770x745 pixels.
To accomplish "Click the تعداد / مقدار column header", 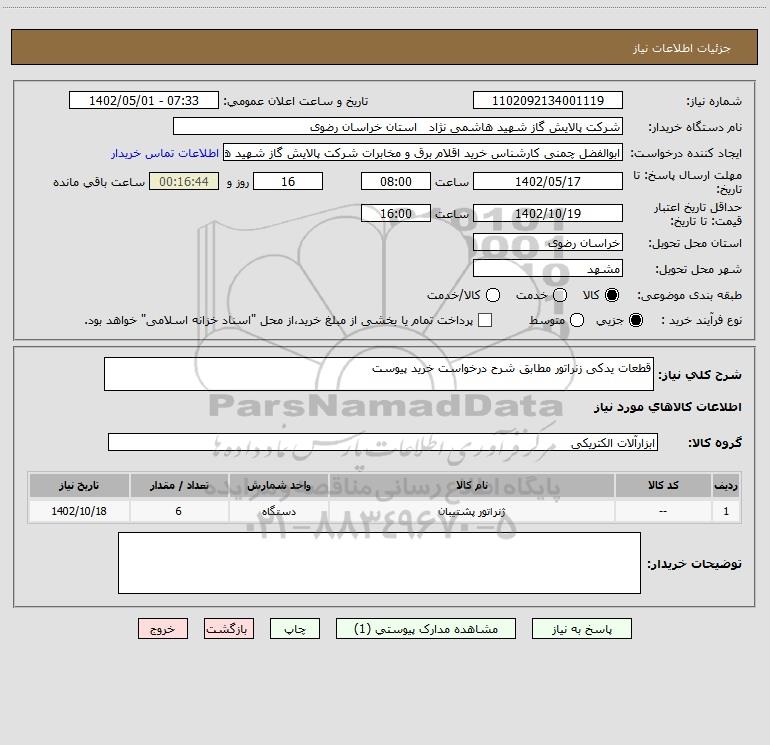I will coord(179,485).
